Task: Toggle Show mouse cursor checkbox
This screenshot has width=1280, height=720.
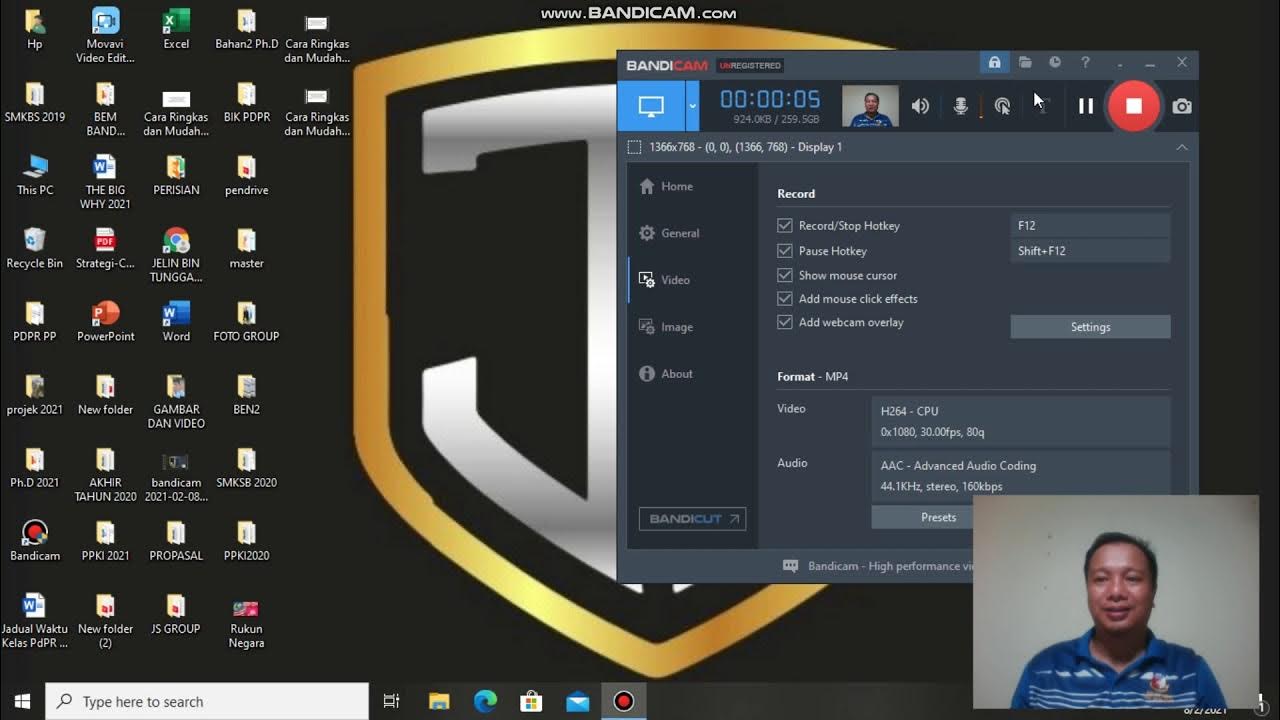Action: [x=785, y=275]
